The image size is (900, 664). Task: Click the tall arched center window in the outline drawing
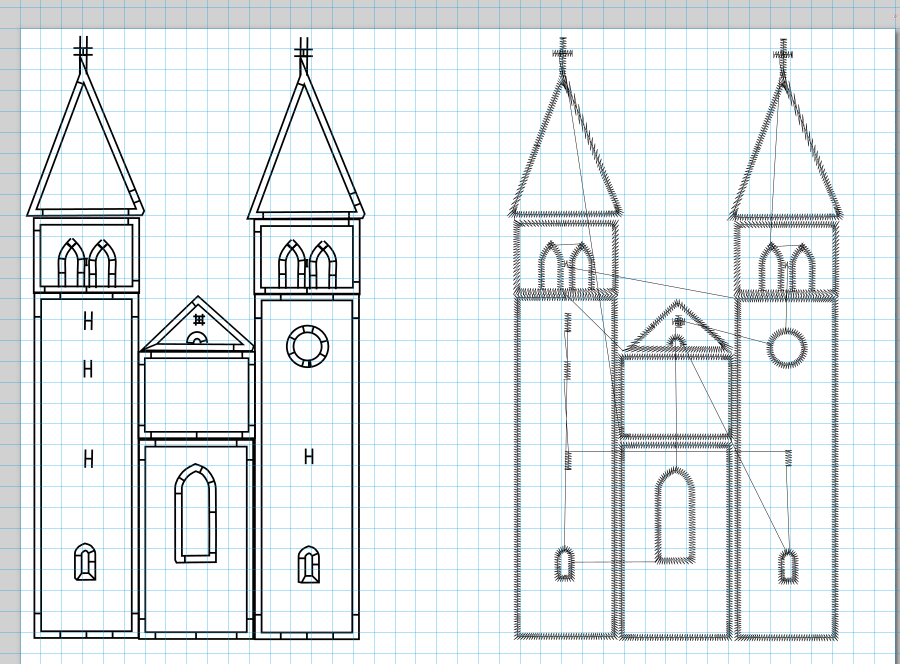pyautogui.click(x=195, y=513)
